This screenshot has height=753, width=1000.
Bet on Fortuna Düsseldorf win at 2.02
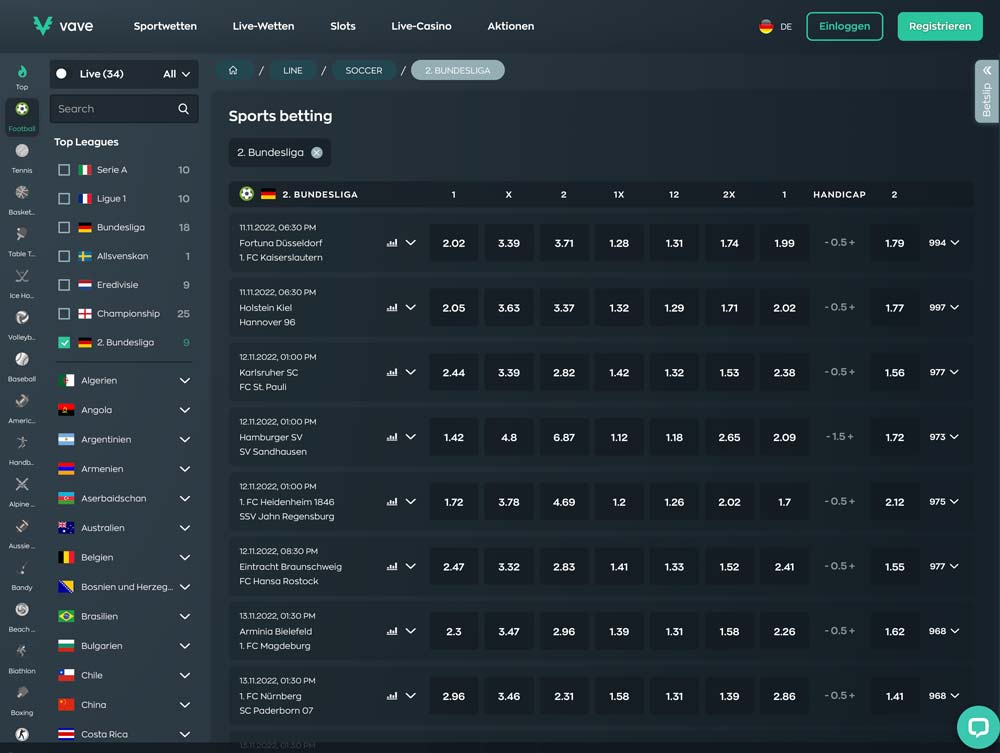(x=453, y=243)
